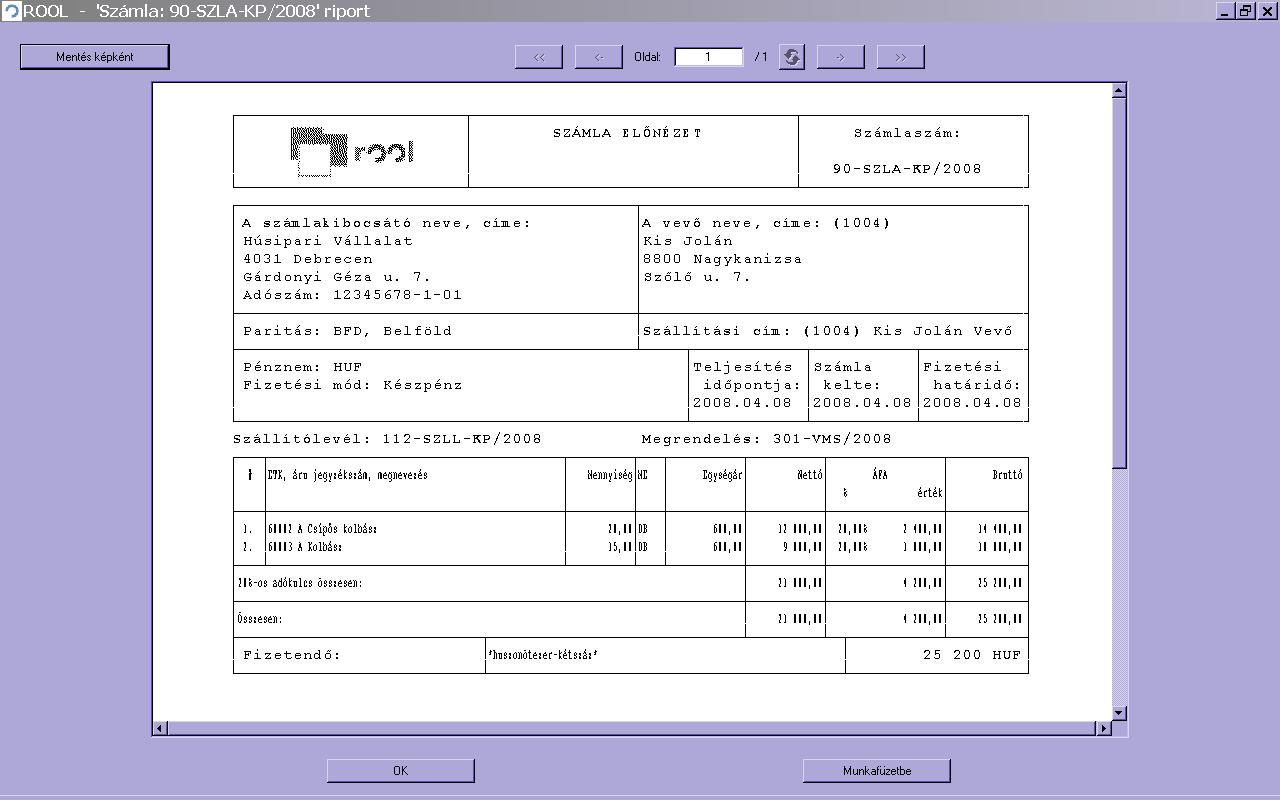Click the vertical scrollbar up arrow
The height and width of the screenshot is (800, 1280).
1119,91
